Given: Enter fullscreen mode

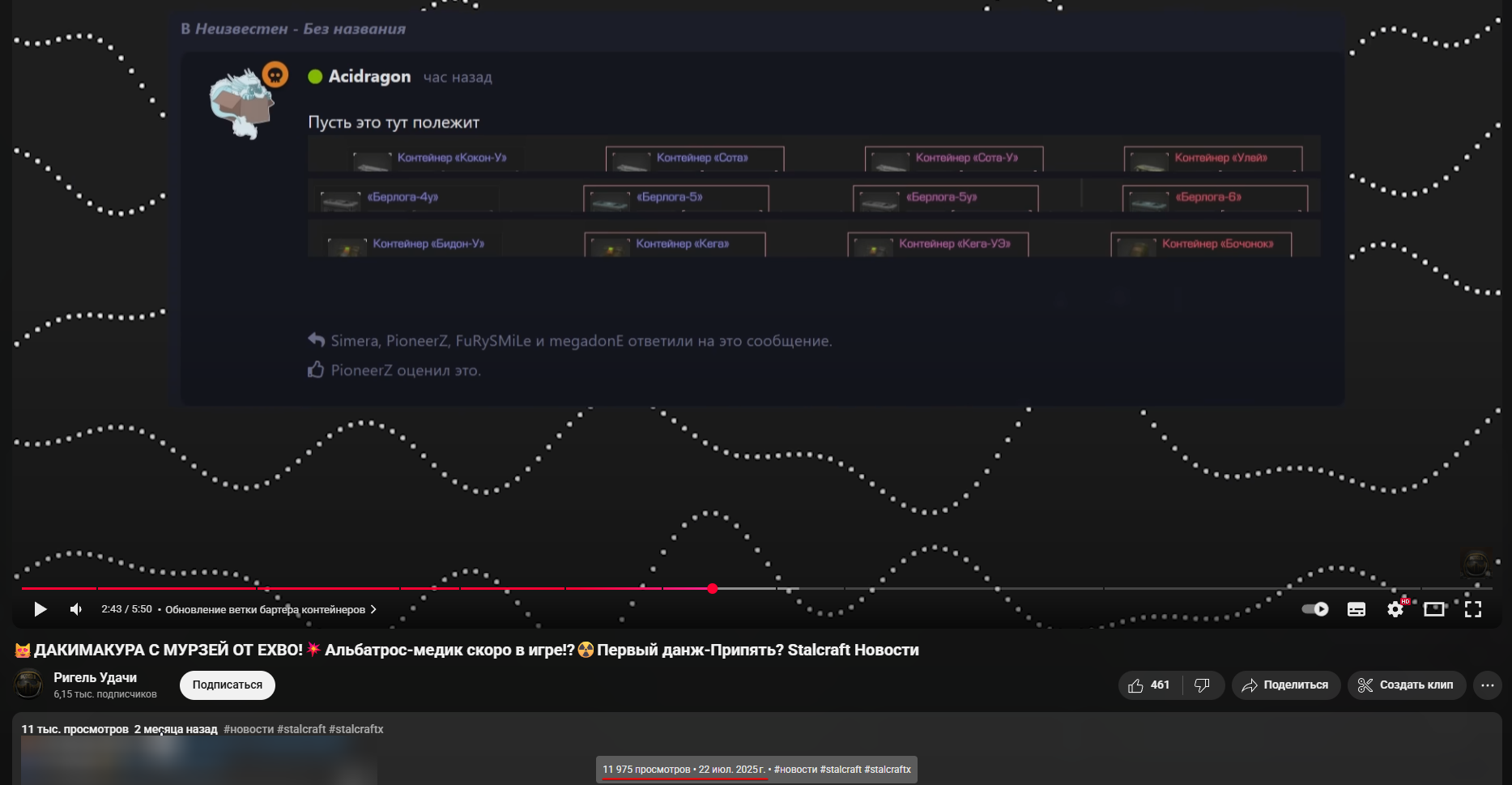Looking at the screenshot, I should (1472, 609).
